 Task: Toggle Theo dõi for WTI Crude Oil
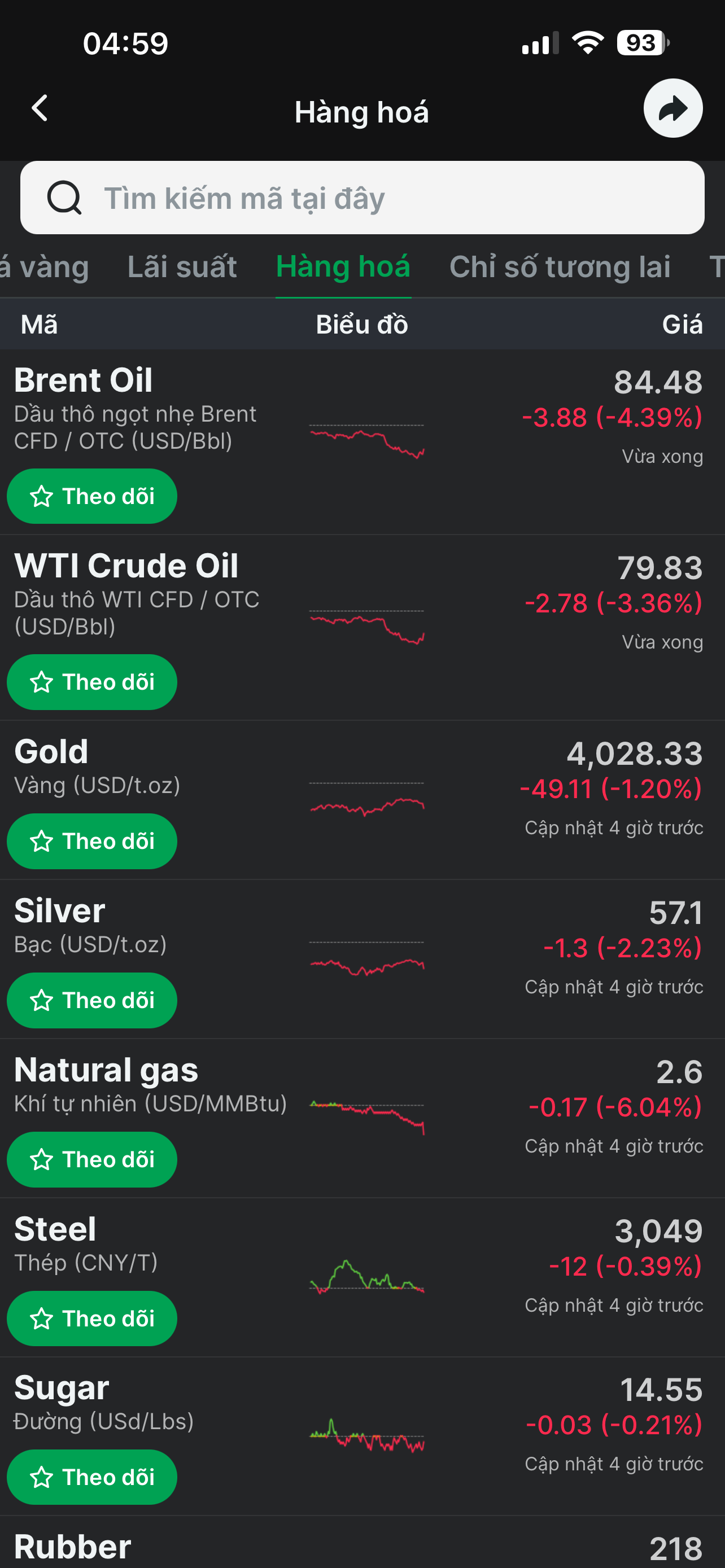tap(92, 682)
